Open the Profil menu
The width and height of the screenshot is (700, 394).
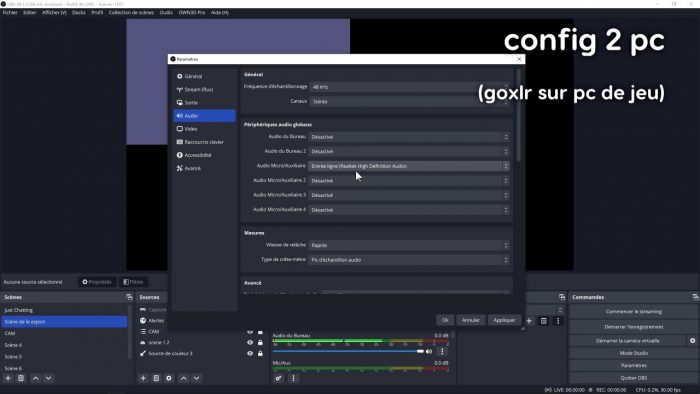97,12
